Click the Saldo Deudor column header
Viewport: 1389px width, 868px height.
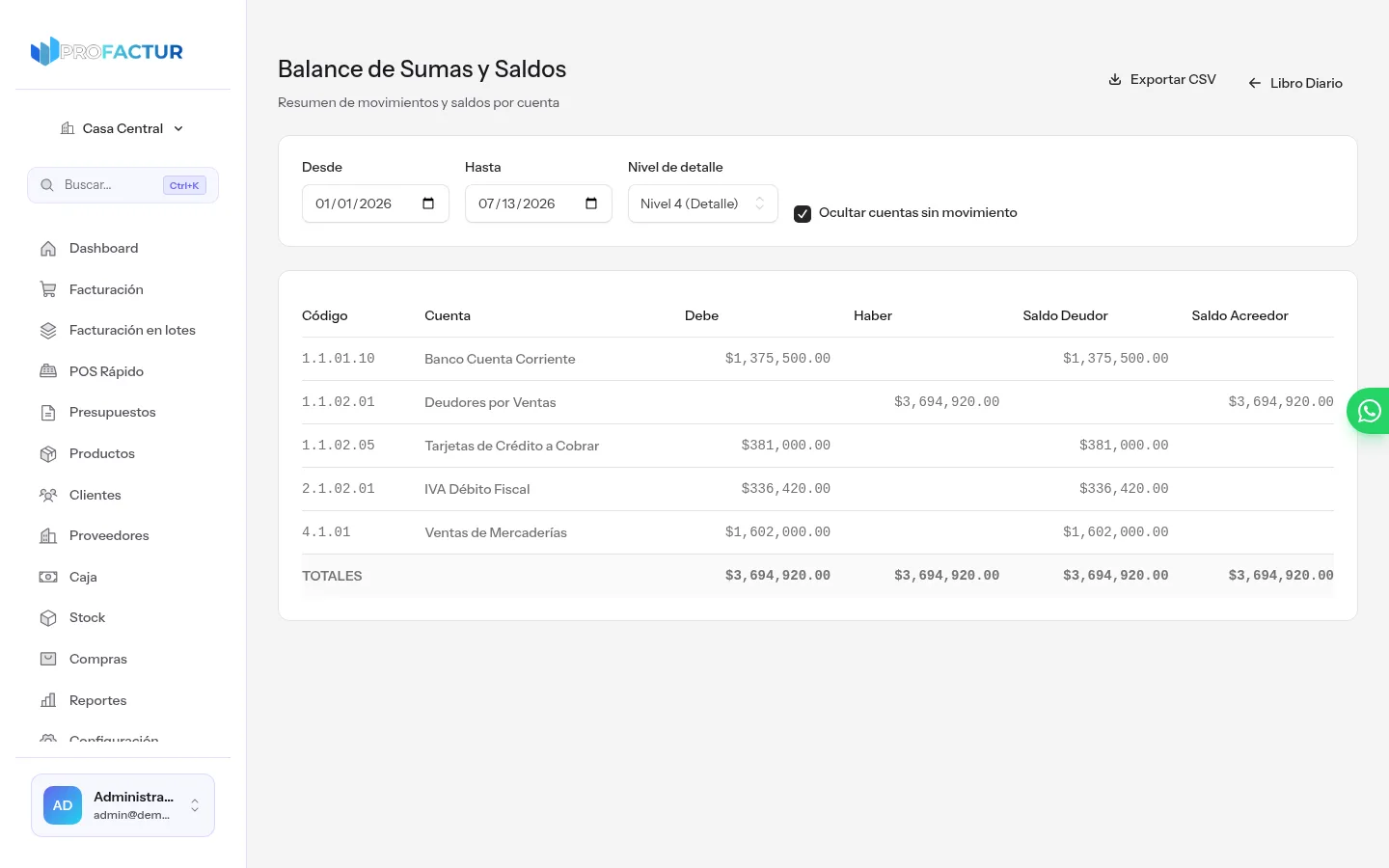coord(1065,316)
